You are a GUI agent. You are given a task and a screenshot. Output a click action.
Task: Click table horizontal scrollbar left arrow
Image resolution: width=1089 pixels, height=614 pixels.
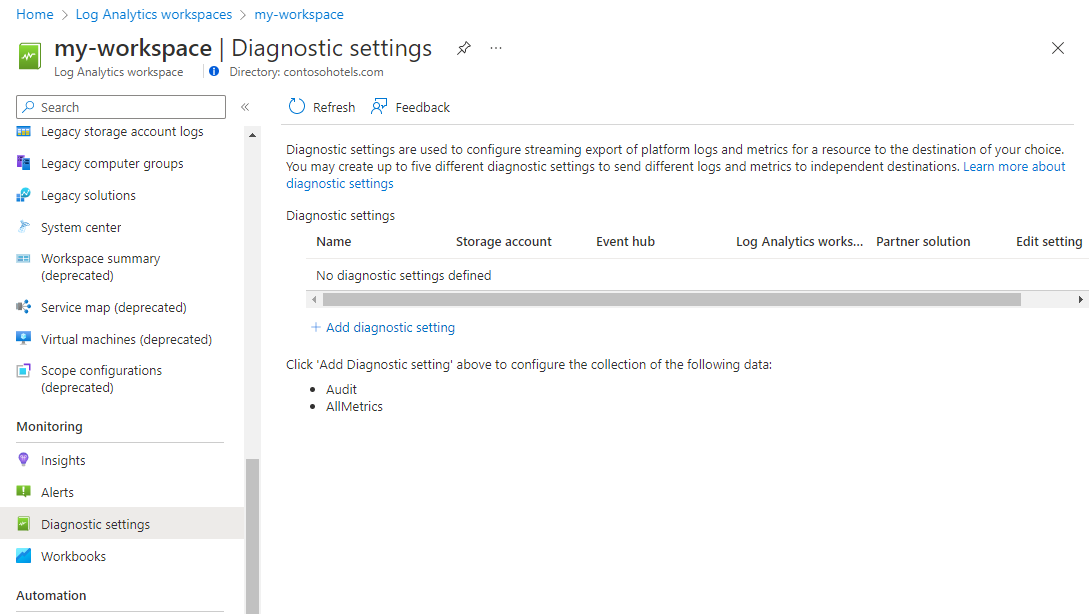[314, 299]
